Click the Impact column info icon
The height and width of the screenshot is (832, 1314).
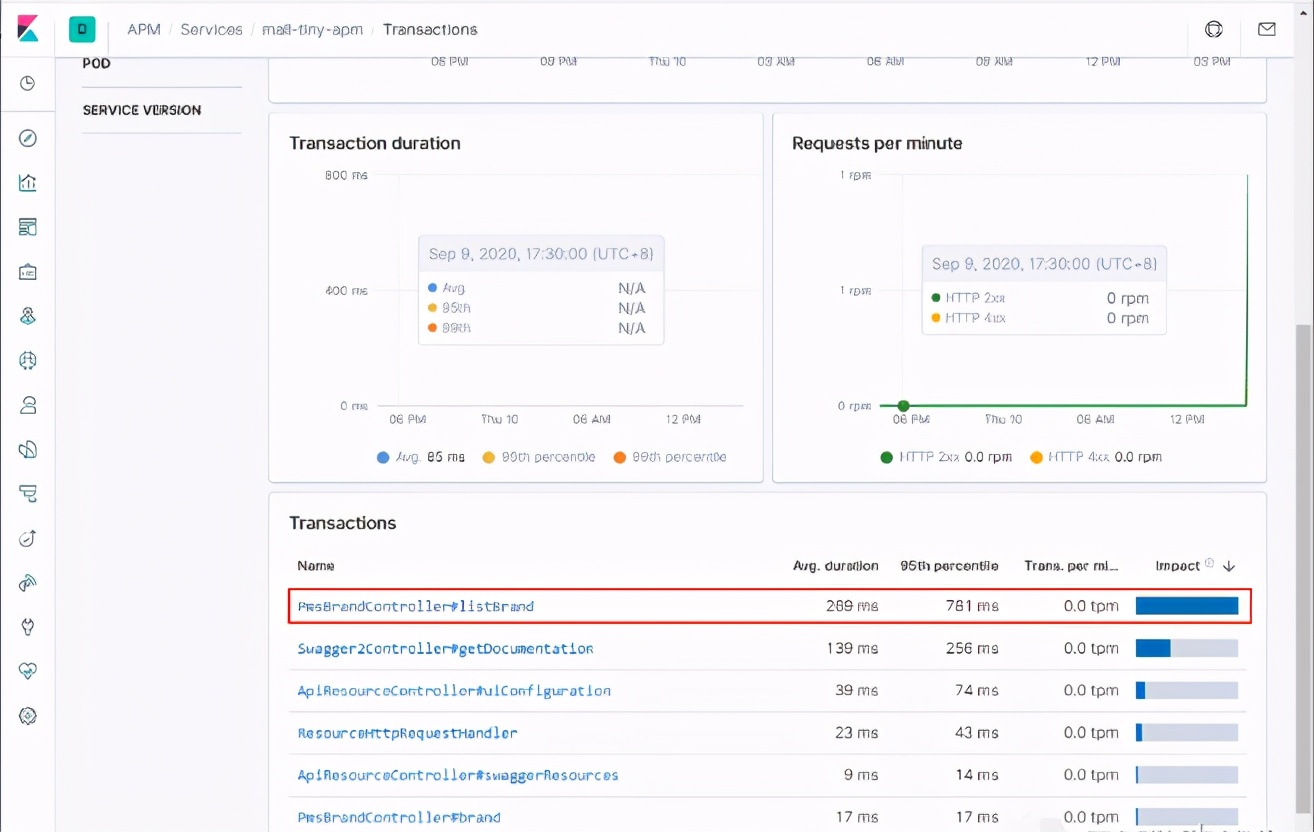[x=1209, y=564]
